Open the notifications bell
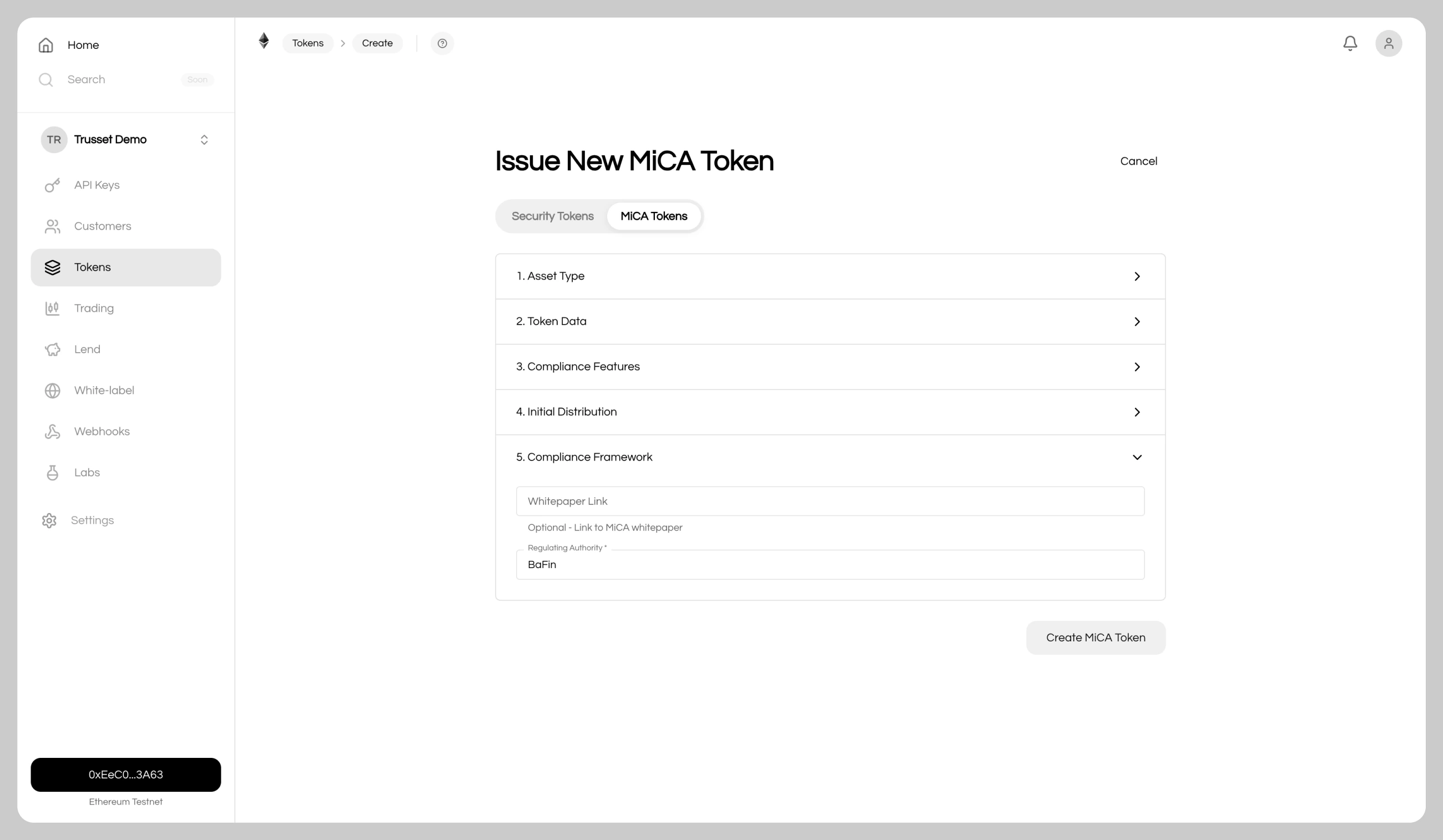 click(1350, 43)
